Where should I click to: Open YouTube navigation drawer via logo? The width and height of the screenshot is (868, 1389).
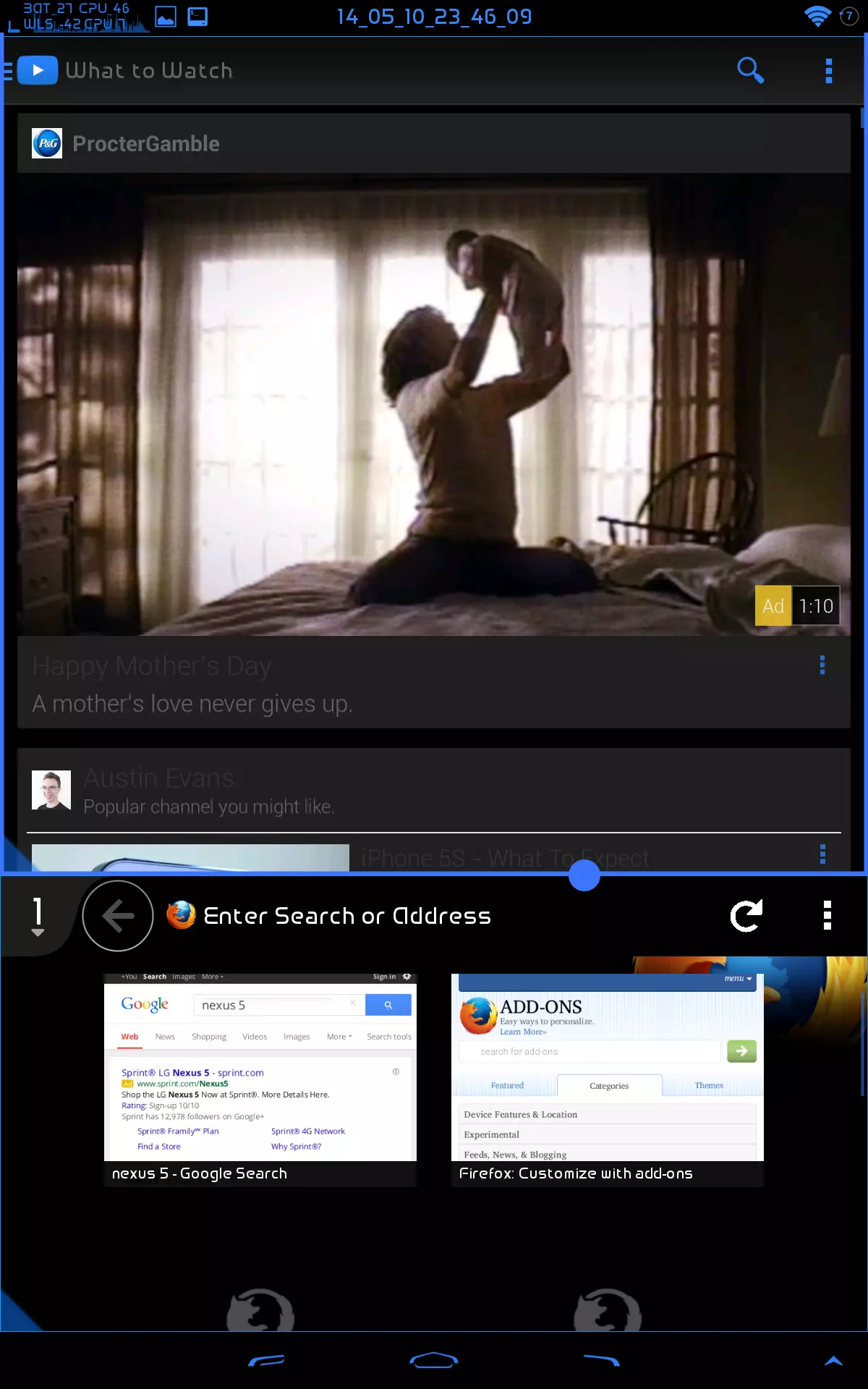tap(36, 71)
